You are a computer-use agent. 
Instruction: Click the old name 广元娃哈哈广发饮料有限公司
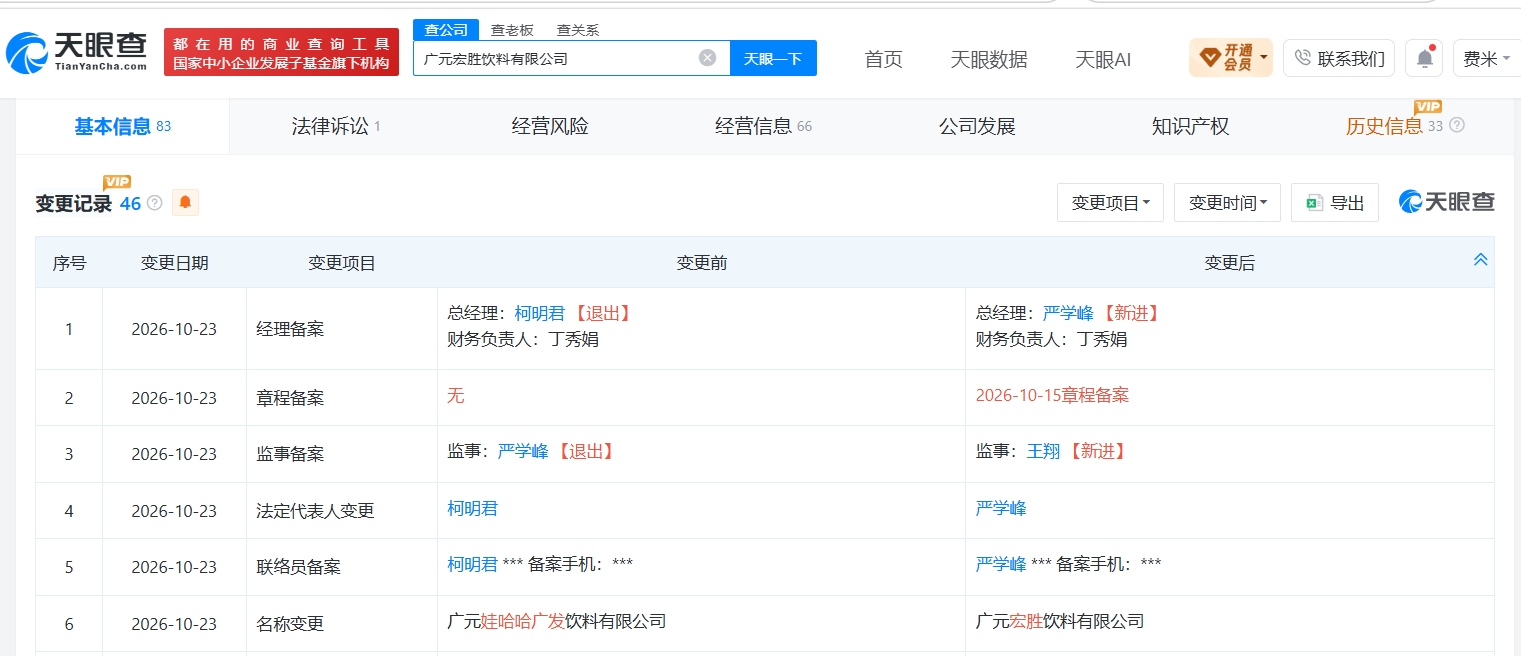[557, 621]
